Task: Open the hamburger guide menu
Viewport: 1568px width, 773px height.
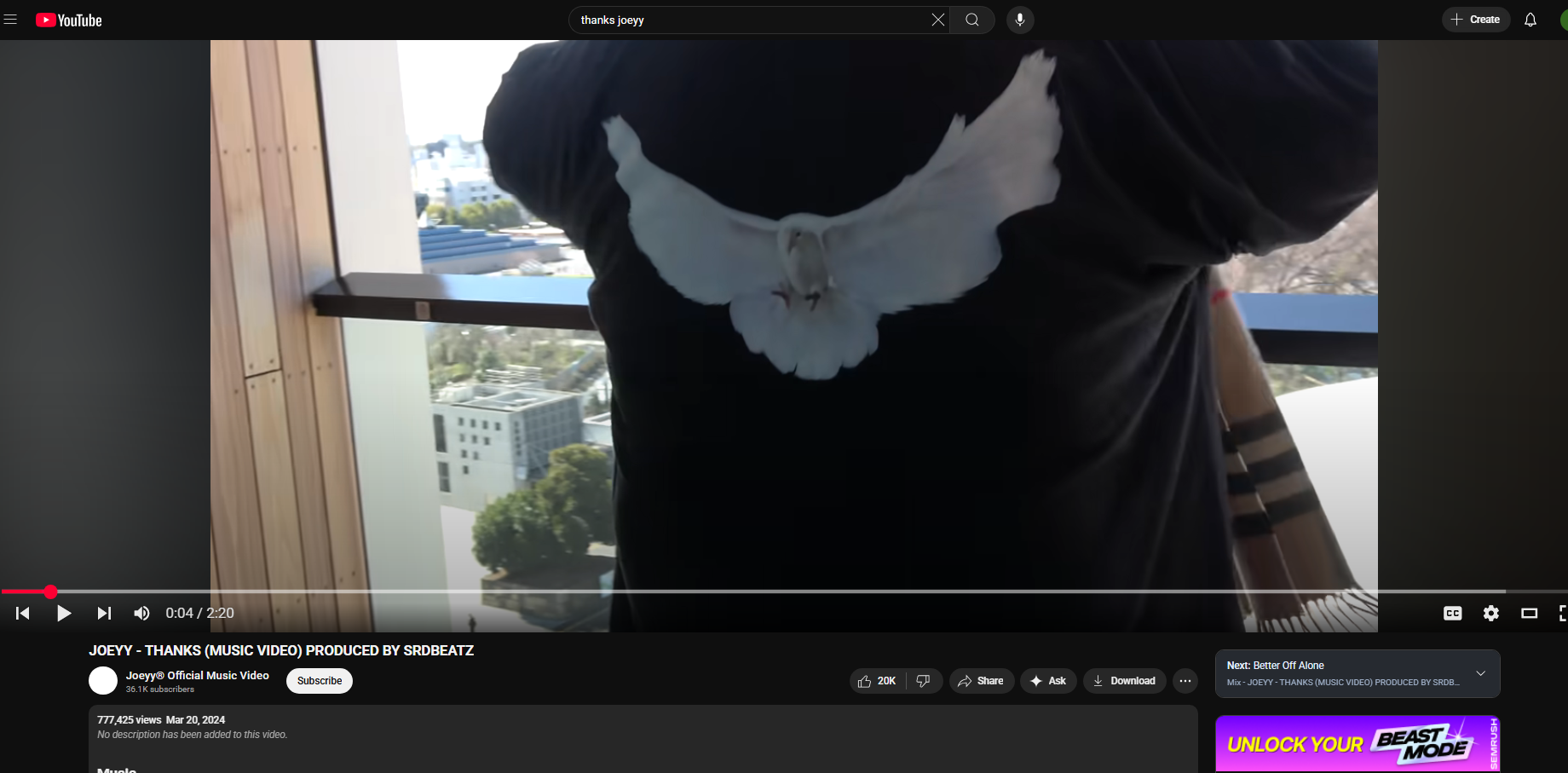Action: point(10,20)
